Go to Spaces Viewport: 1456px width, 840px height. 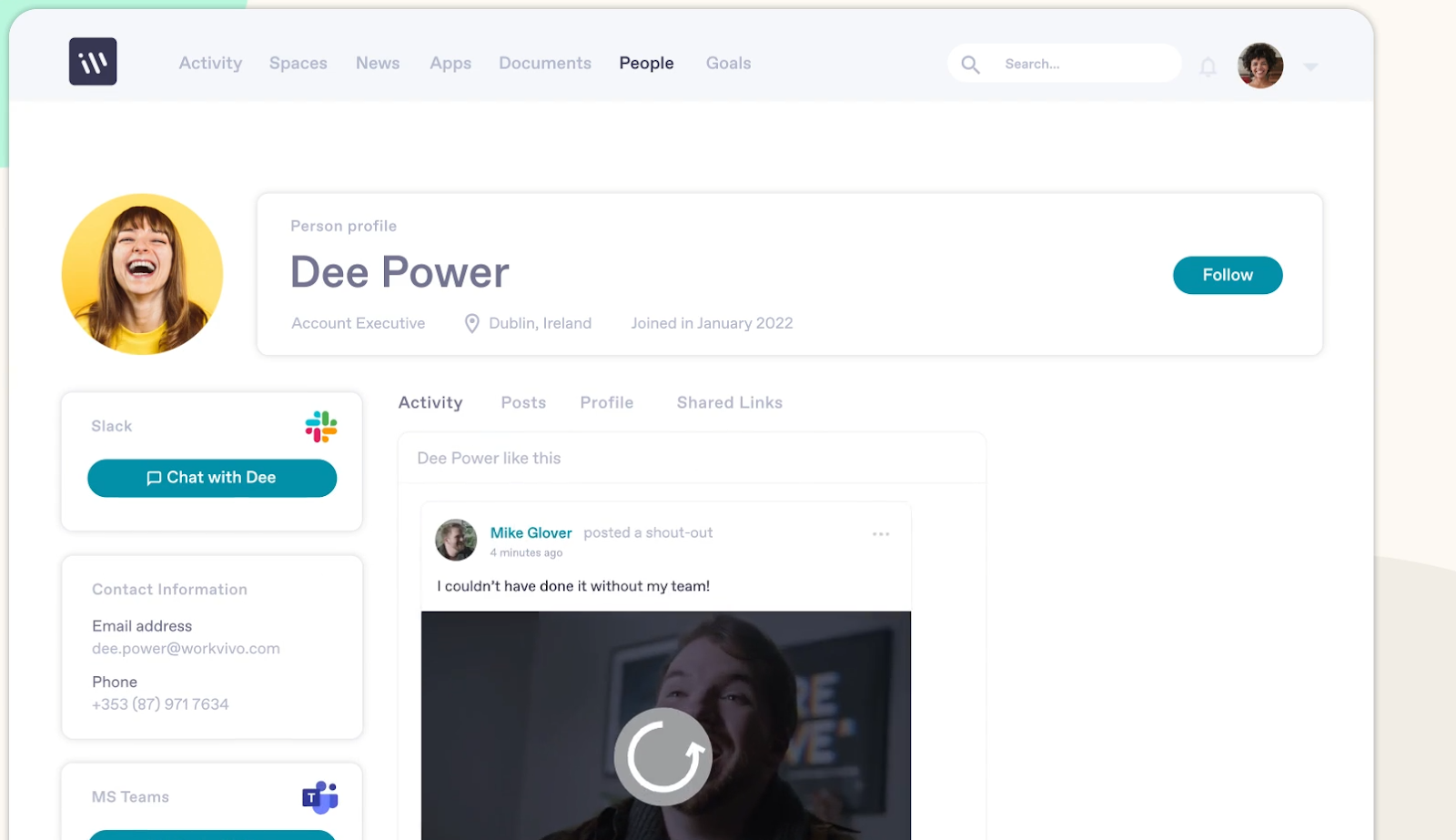[298, 64]
